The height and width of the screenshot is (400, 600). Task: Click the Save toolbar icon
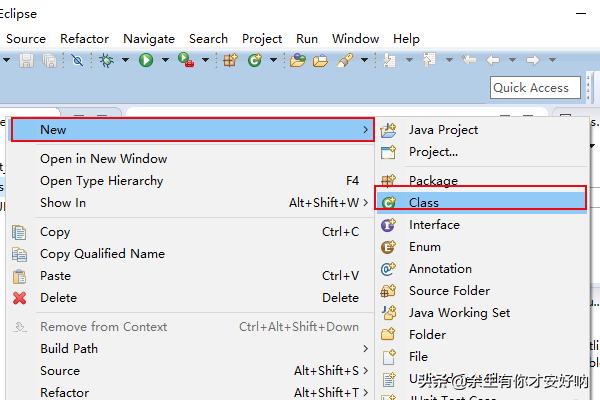tap(26, 60)
